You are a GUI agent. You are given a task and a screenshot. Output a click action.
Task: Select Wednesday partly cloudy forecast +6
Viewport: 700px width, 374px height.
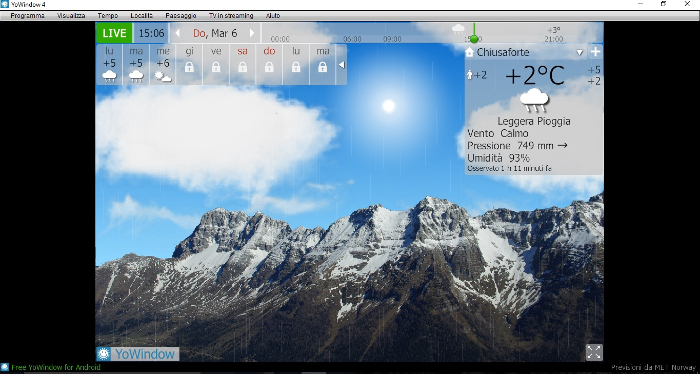163,64
